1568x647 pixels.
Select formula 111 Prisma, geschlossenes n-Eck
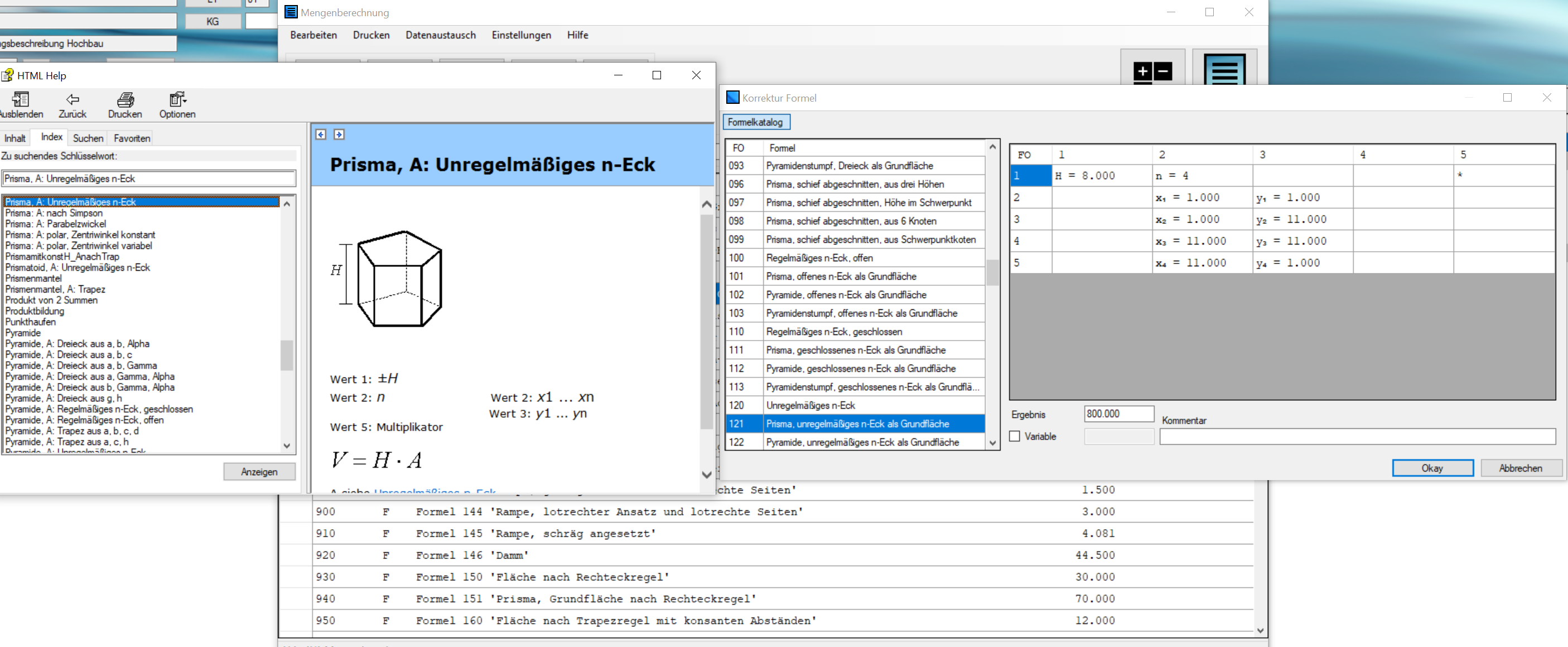coord(855,349)
